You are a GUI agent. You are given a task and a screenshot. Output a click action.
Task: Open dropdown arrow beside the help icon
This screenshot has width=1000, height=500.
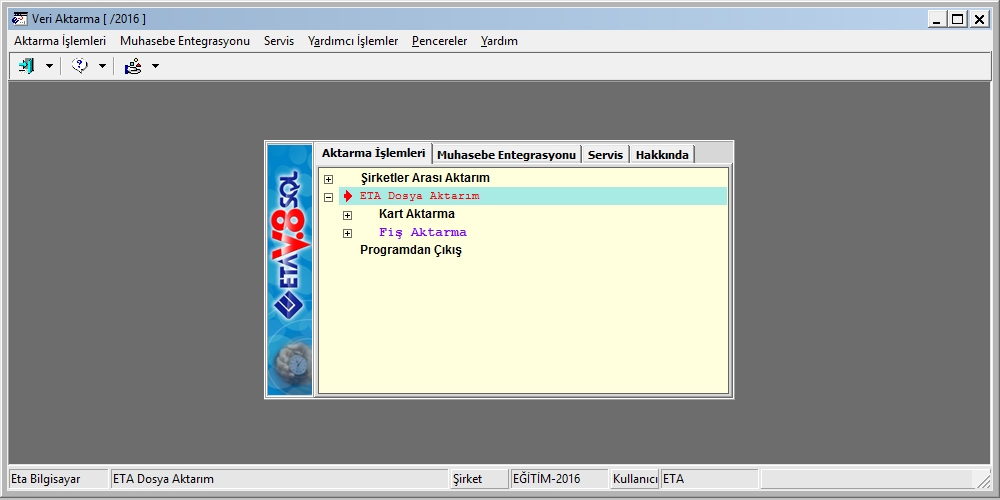coord(102,66)
